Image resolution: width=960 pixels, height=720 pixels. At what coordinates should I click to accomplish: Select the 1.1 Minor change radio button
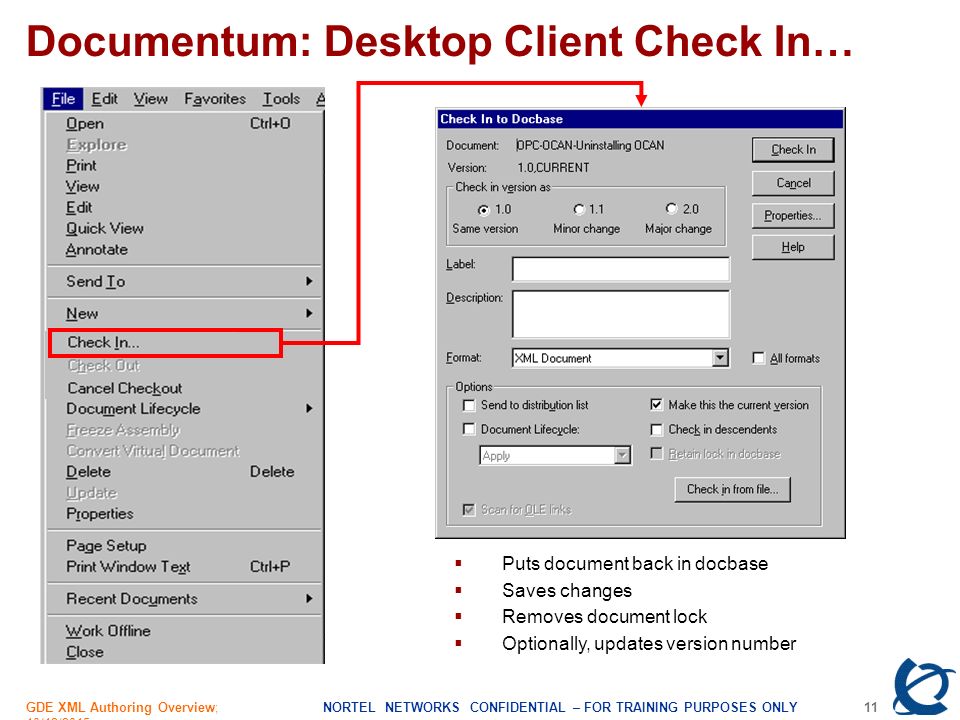point(579,209)
